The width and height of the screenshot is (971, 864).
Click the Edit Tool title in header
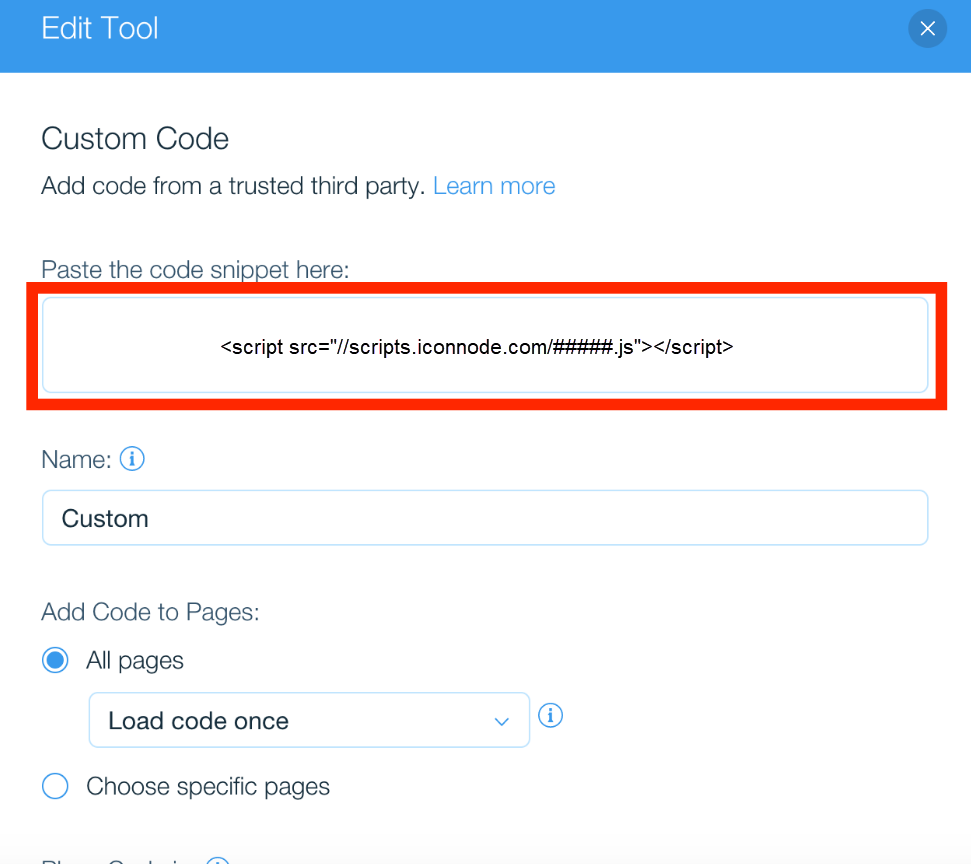tap(100, 28)
